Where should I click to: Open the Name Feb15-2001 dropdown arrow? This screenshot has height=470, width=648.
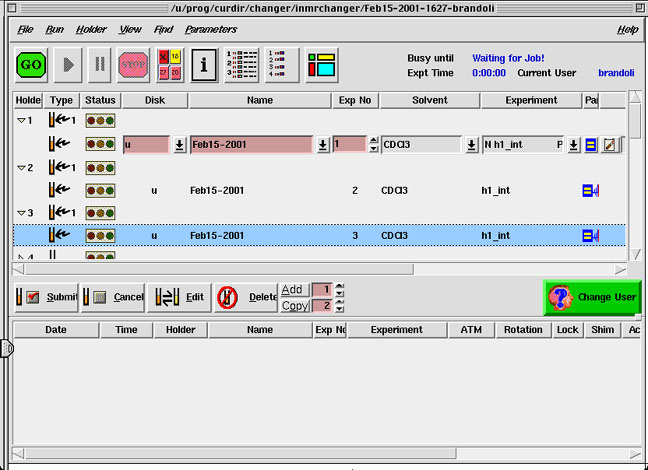click(322, 144)
